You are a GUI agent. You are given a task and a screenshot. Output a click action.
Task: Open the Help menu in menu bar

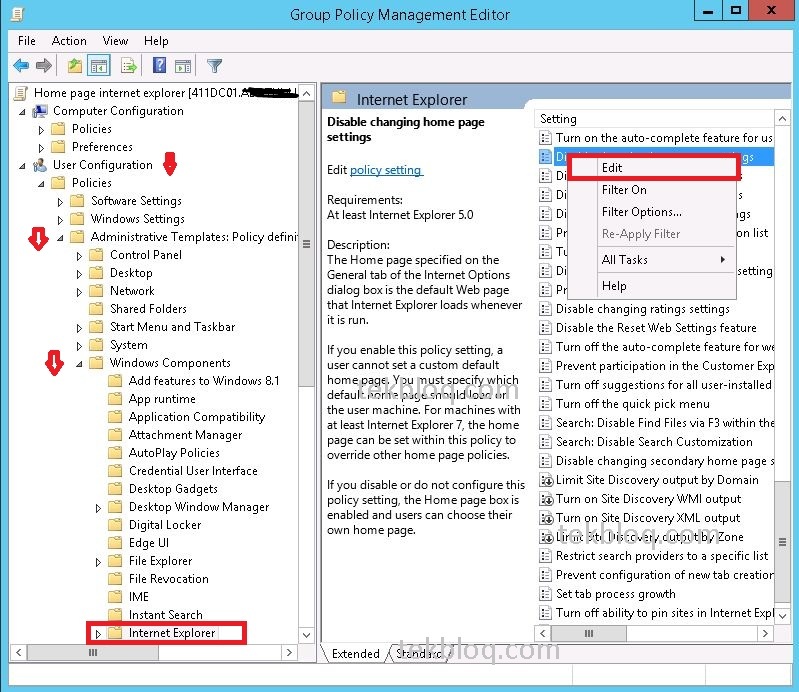pyautogui.click(x=156, y=41)
